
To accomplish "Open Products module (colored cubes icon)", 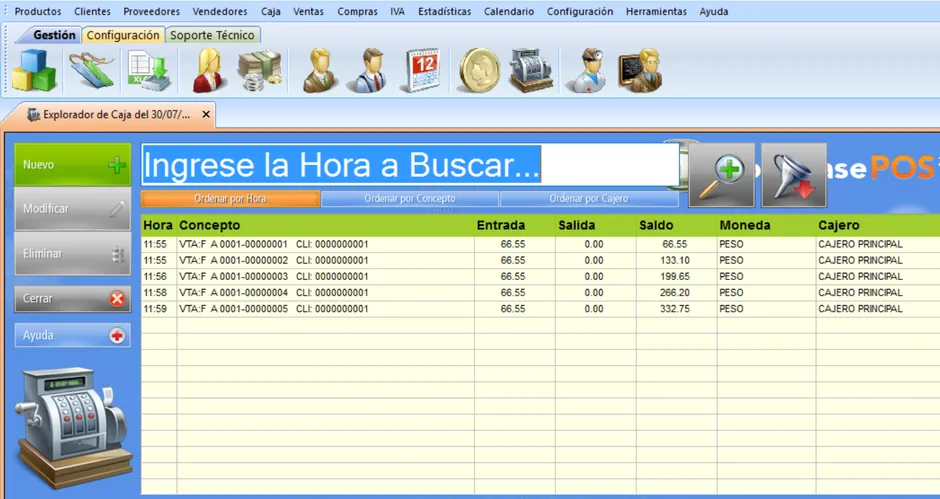I will pyautogui.click(x=34, y=70).
